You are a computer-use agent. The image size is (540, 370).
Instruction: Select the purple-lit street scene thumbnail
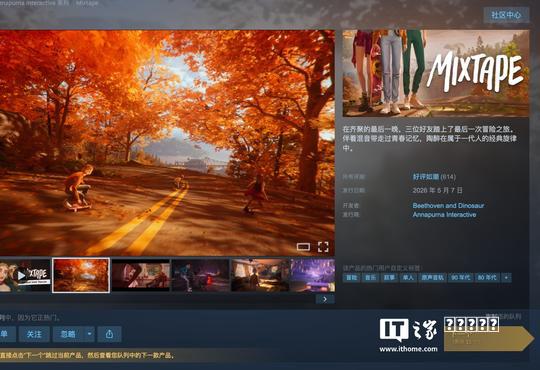(x=200, y=275)
